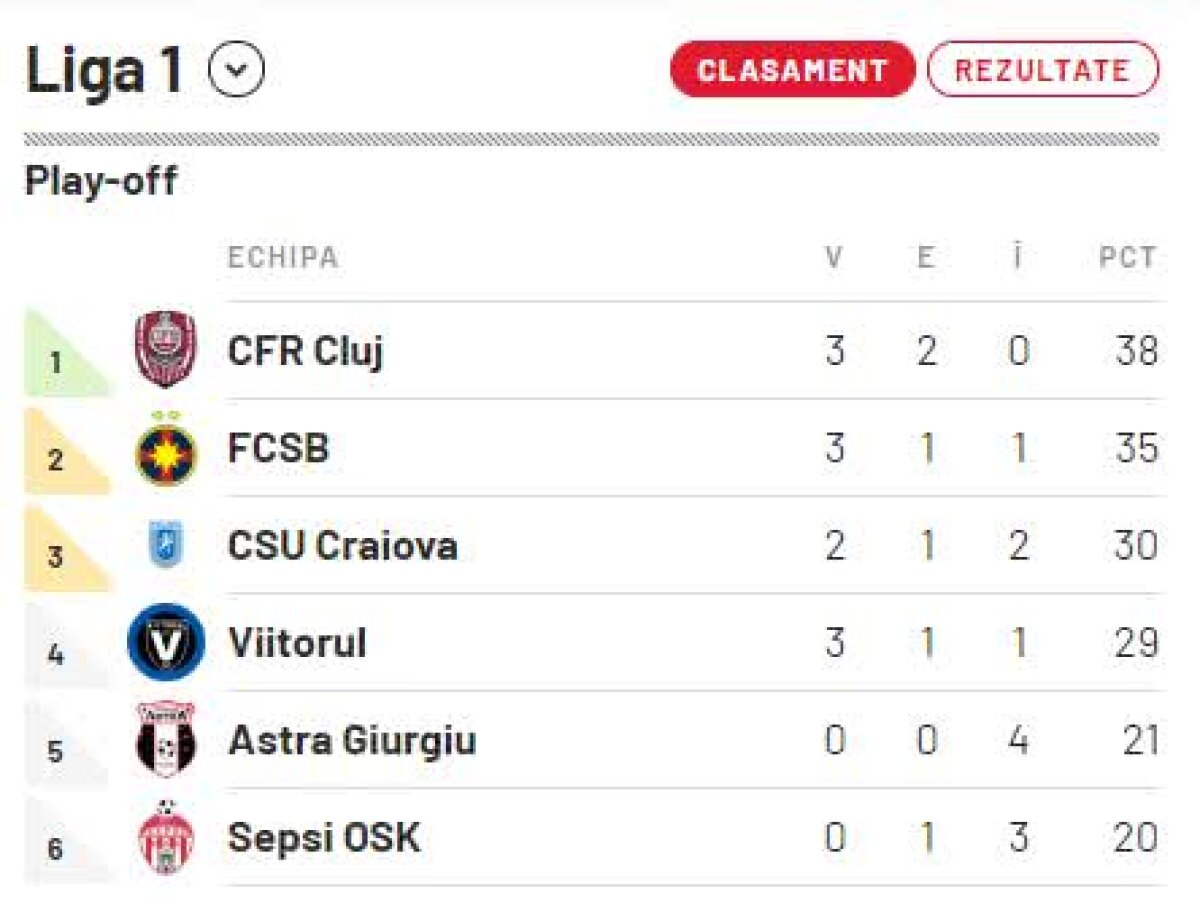Expand the Play-off section header
Screen dimensions: 1200x903
coord(100,181)
